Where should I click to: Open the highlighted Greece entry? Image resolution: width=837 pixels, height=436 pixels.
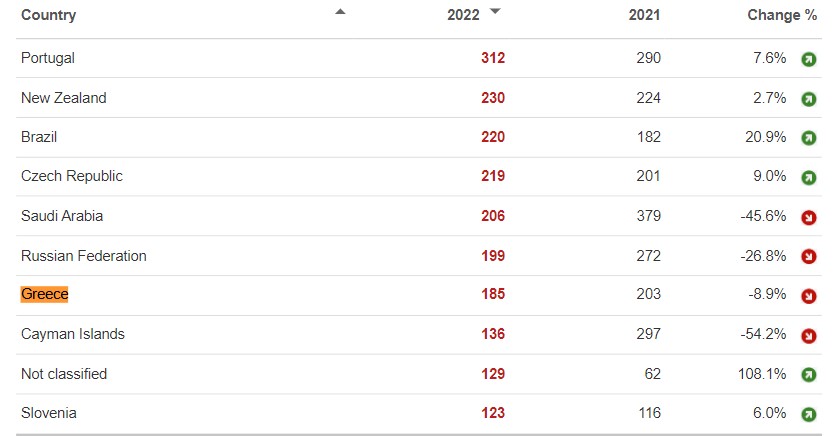44,294
